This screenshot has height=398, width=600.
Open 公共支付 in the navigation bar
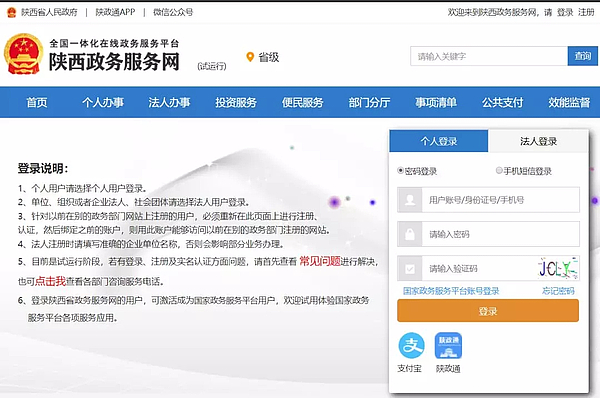point(502,102)
